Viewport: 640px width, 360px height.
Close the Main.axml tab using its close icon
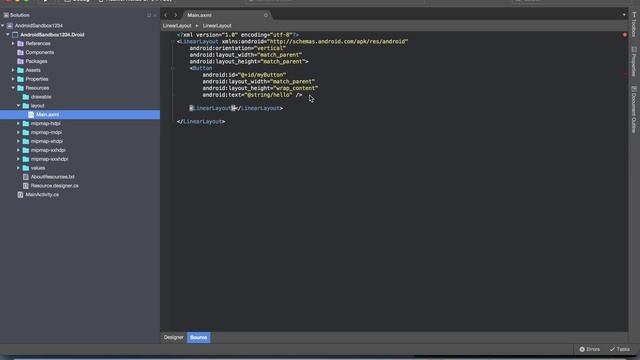coord(266,15)
